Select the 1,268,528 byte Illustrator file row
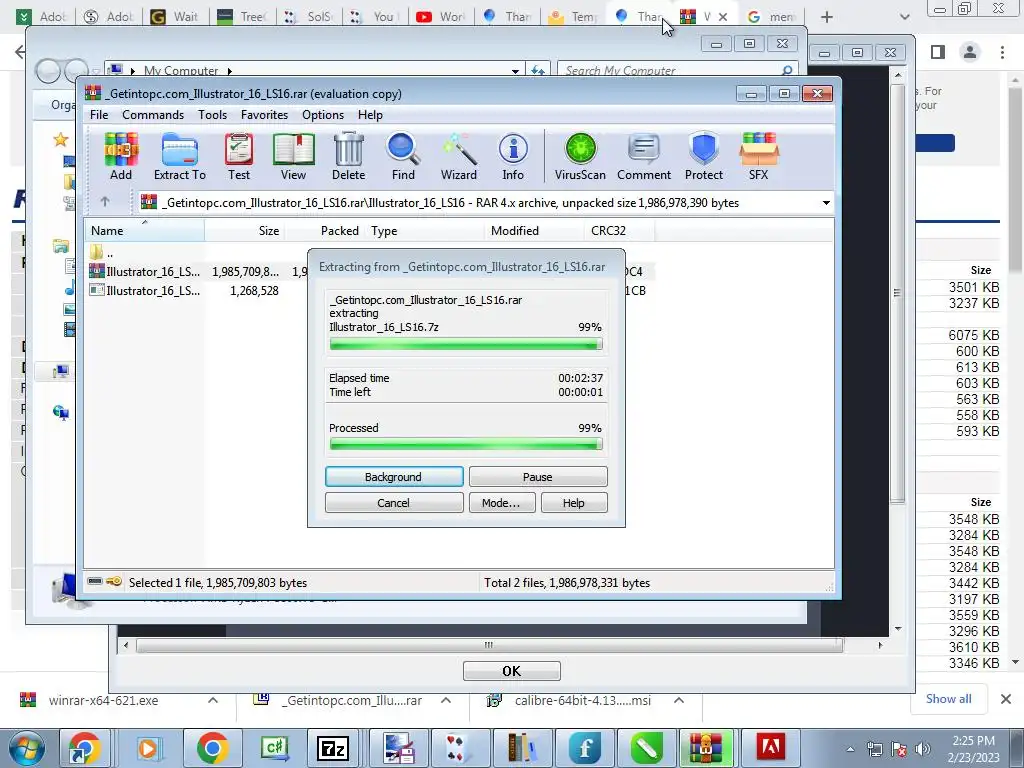Image resolution: width=1024 pixels, height=768 pixels. 369,291
